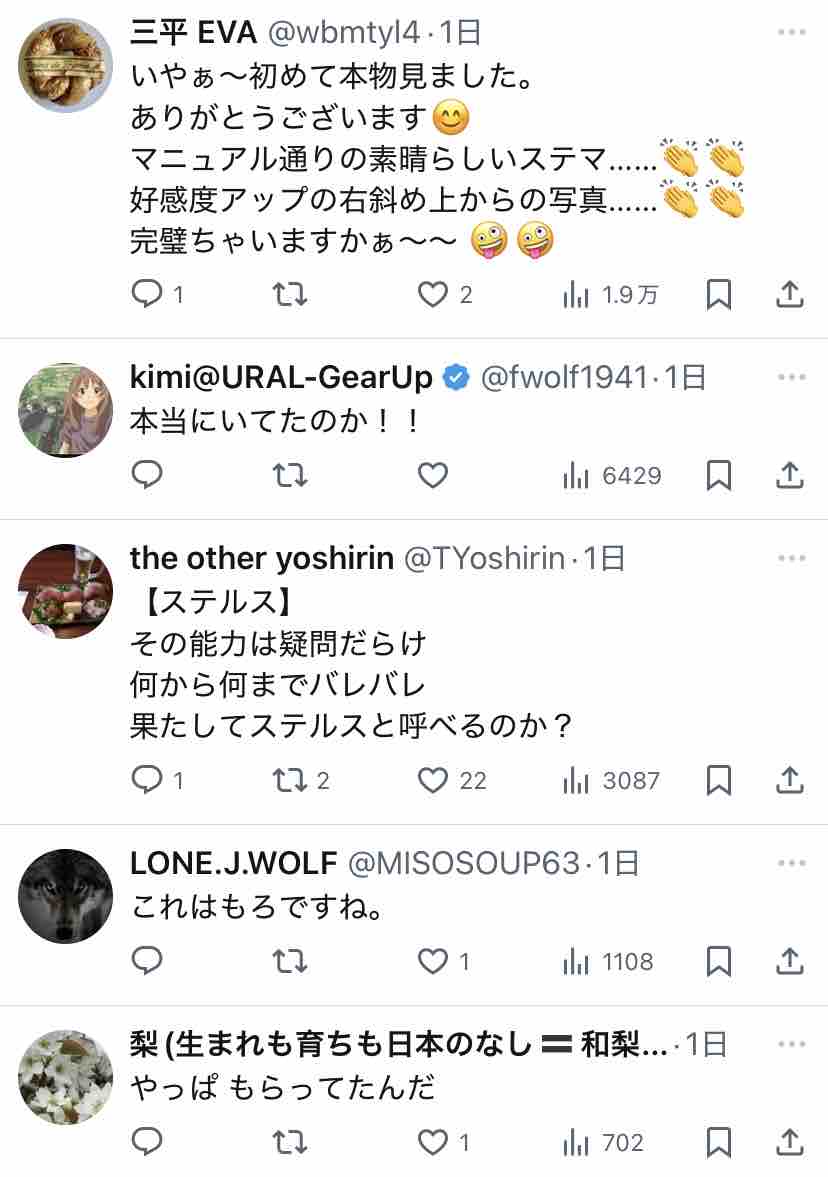
Task: Bookmark the 梨 user's tweet
Action: click(718, 1142)
